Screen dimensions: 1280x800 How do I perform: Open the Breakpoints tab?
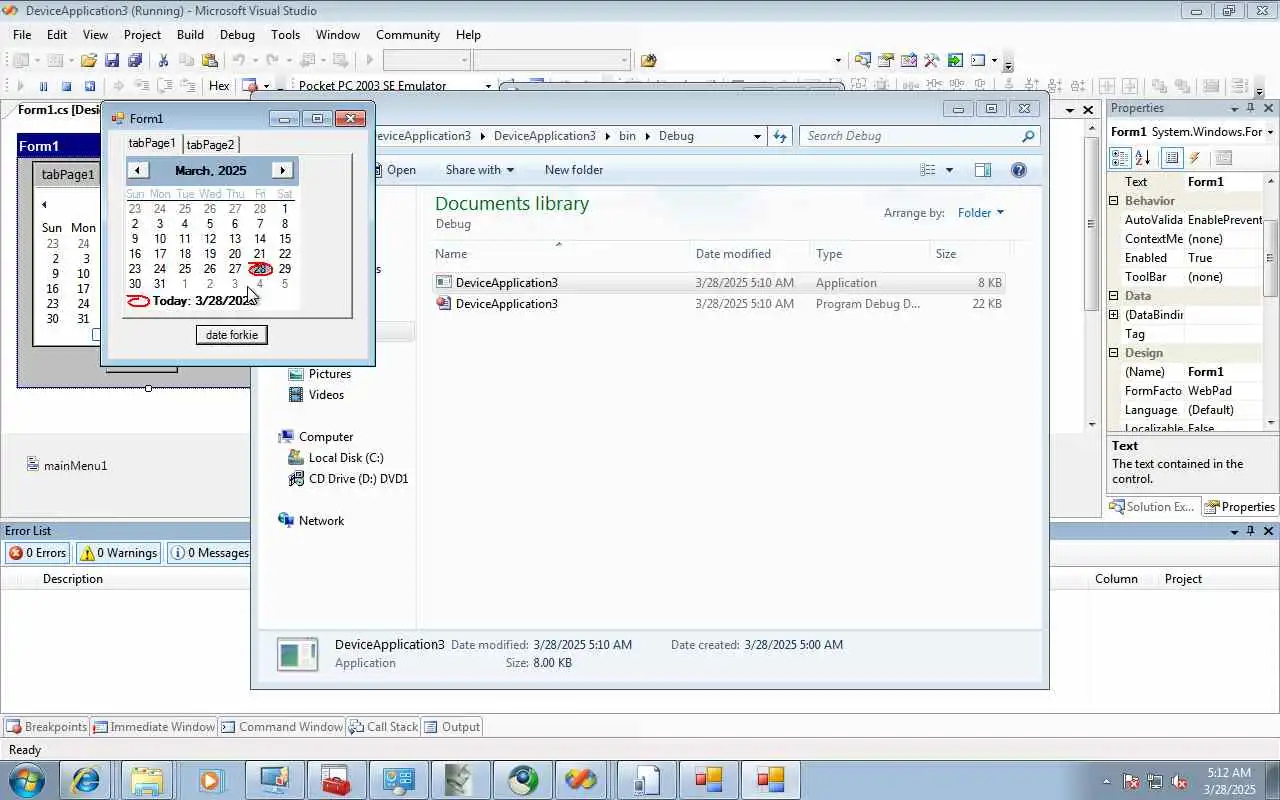click(46, 727)
